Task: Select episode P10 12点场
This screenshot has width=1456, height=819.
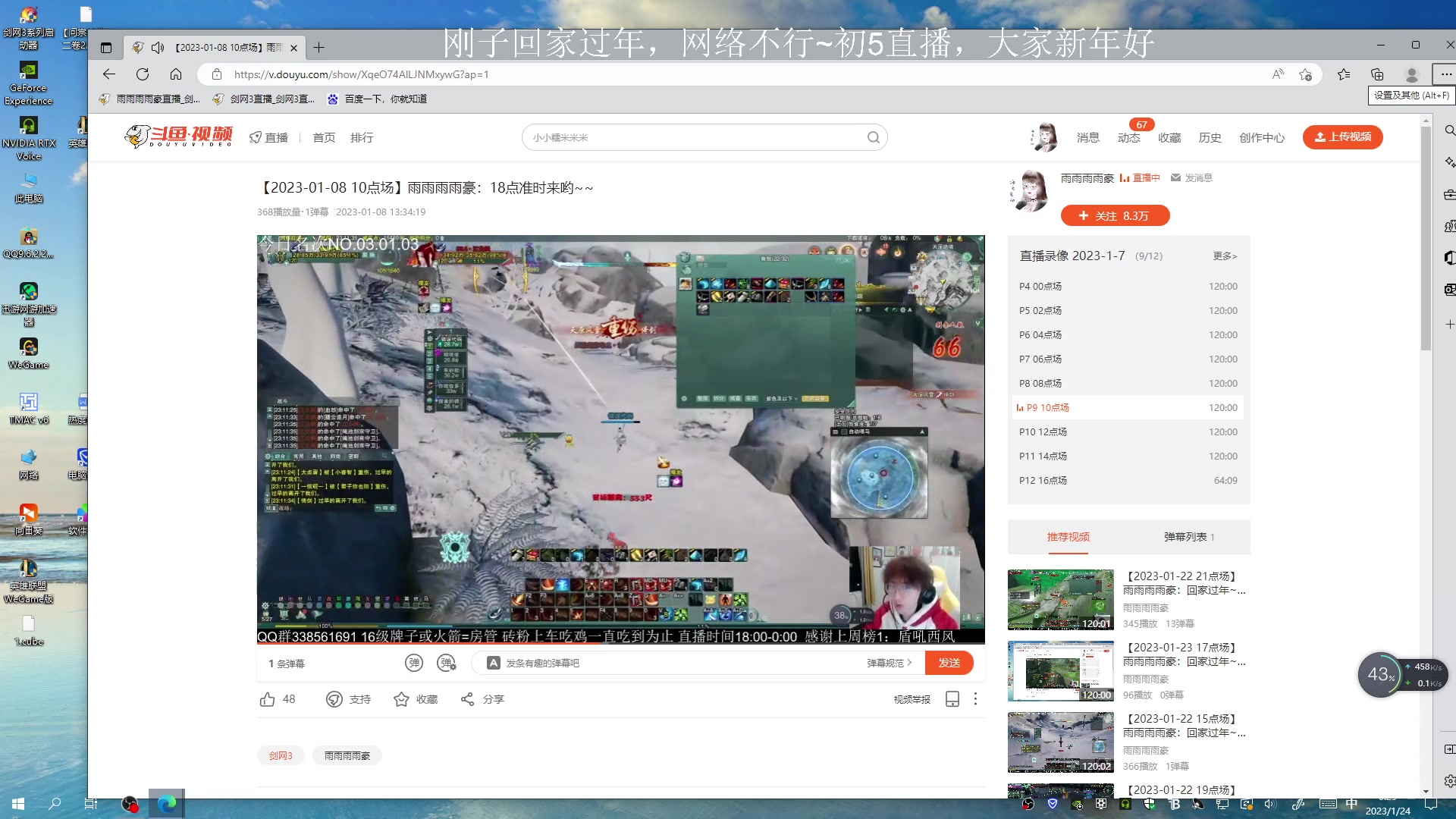Action: pyautogui.click(x=1128, y=432)
